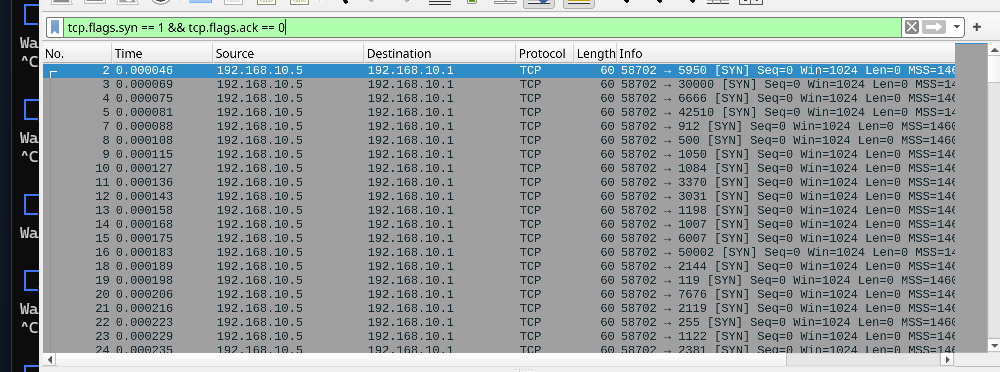Image resolution: width=1000 pixels, height=372 pixels.
Task: Select packet 21 targeting port 2119
Action: [499, 308]
